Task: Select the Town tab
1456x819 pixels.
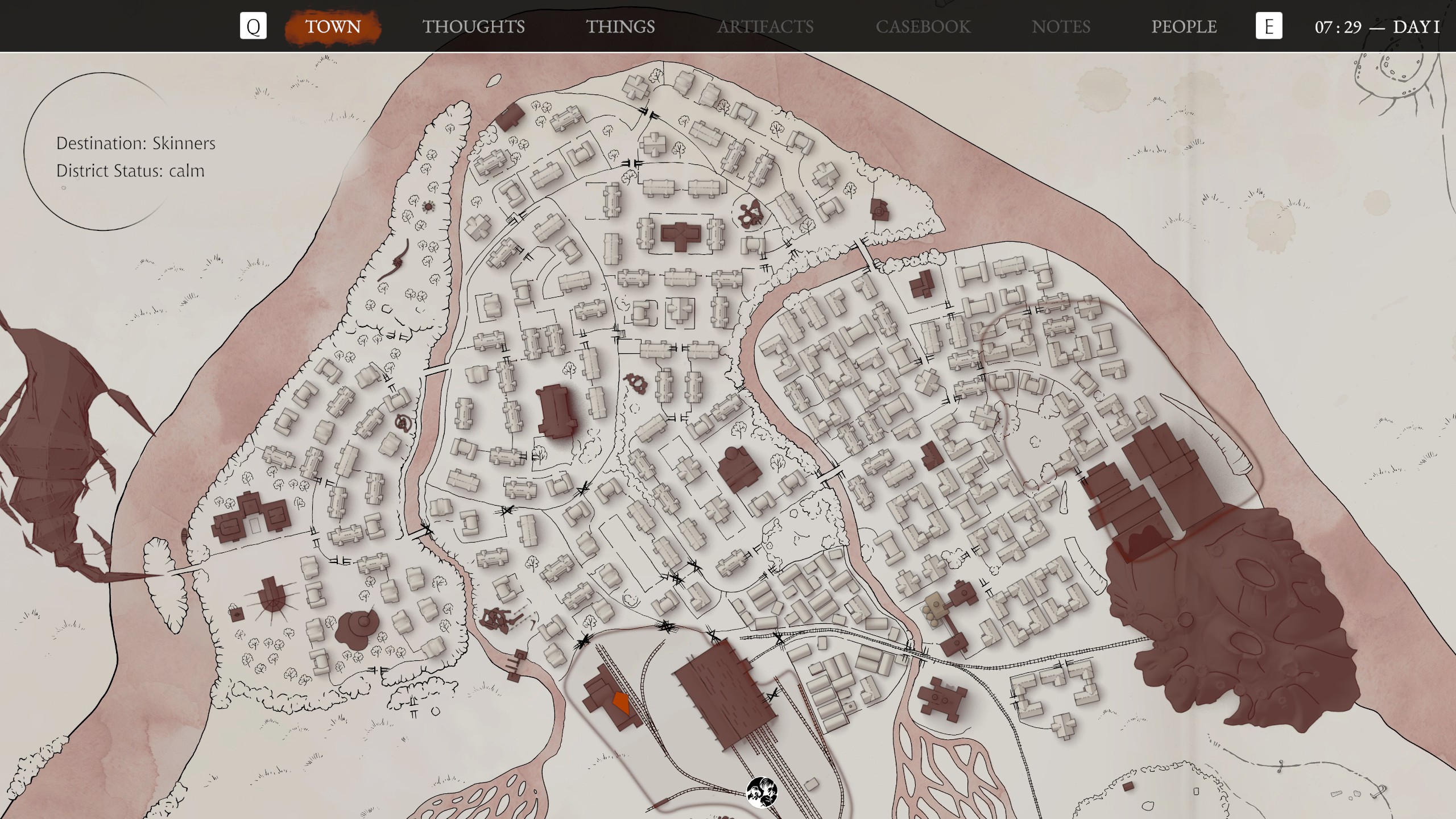Action: (333, 27)
